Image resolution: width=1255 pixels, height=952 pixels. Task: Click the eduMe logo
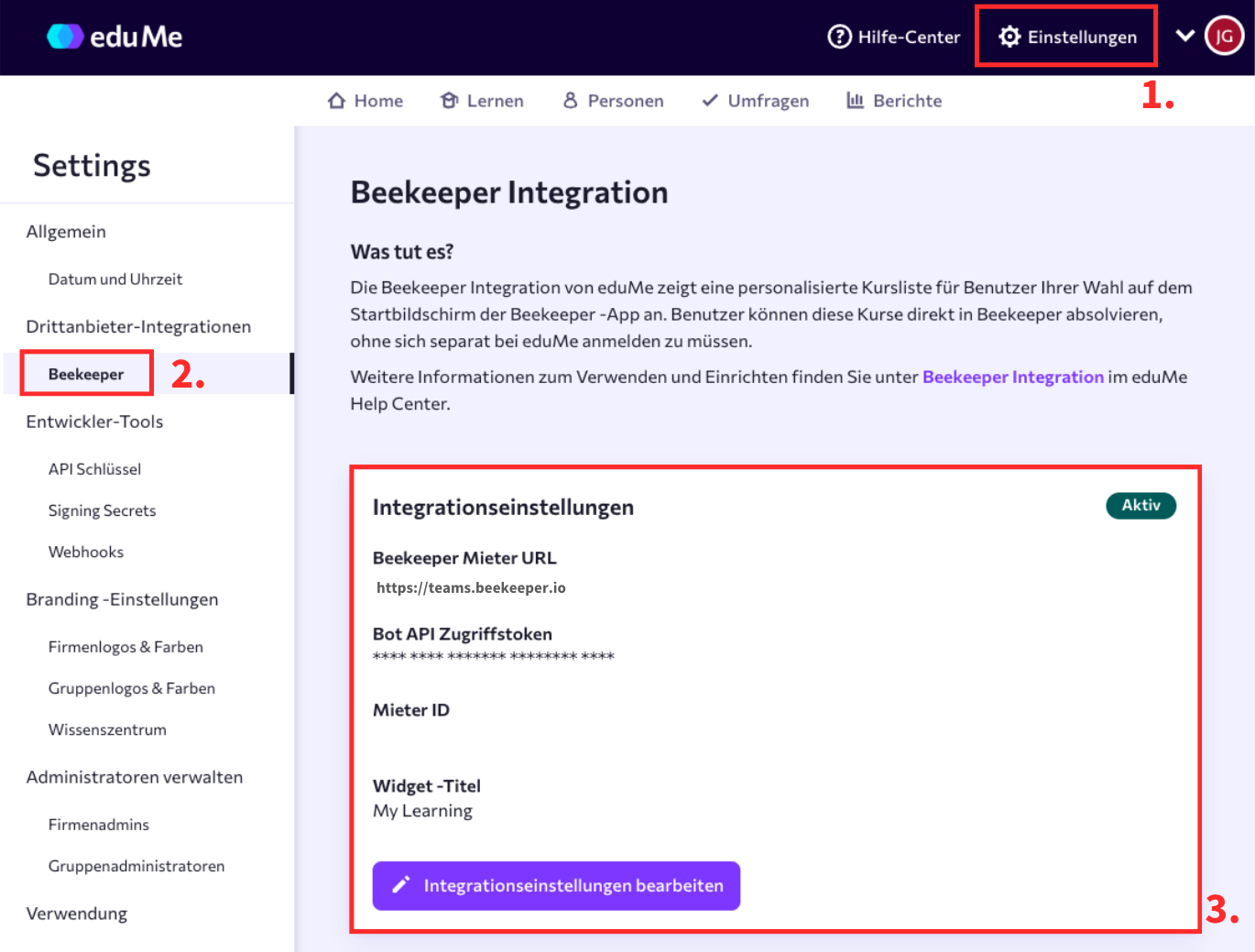[x=115, y=37]
